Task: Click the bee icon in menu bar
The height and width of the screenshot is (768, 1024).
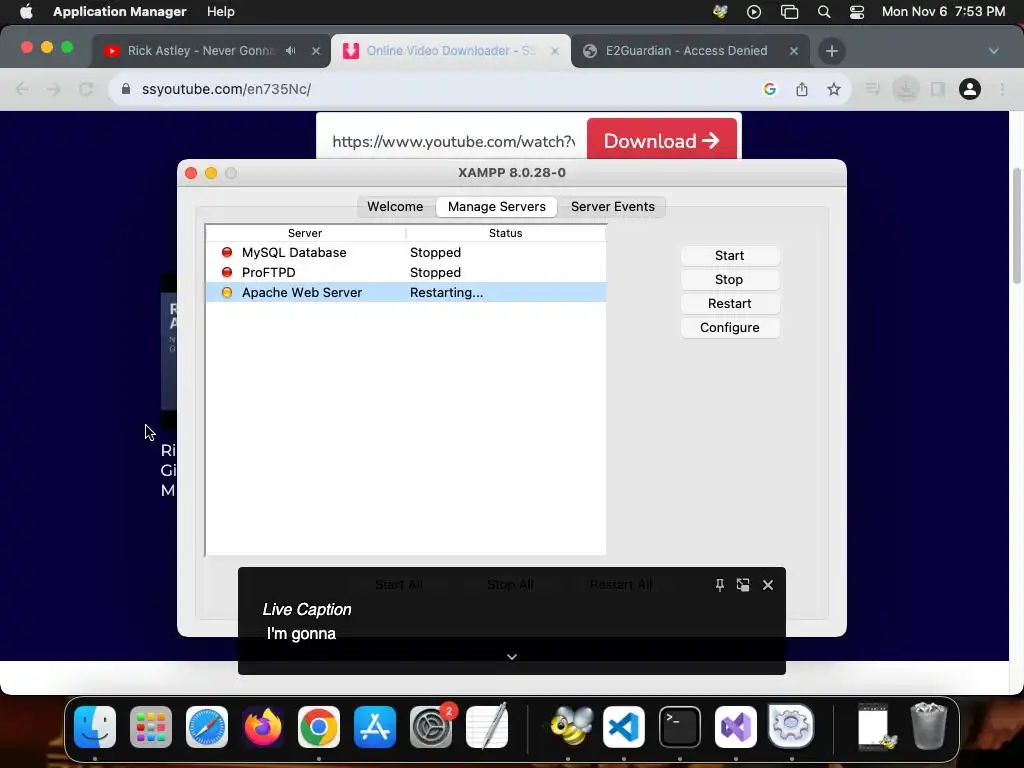Action: click(x=720, y=12)
